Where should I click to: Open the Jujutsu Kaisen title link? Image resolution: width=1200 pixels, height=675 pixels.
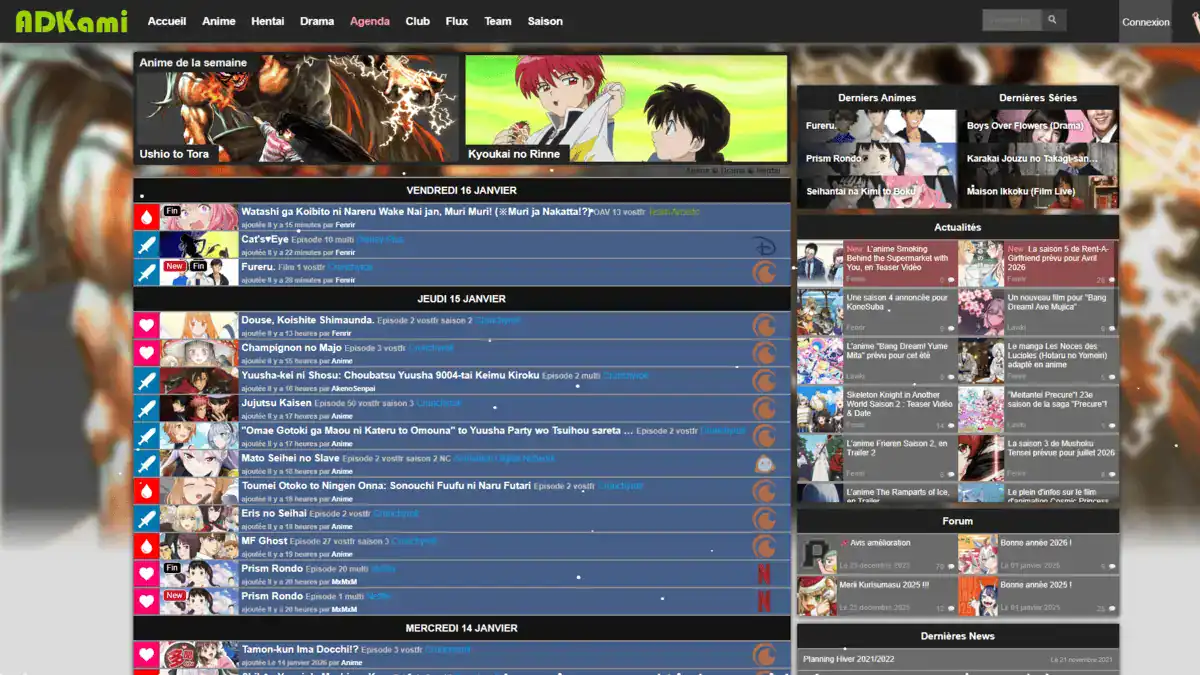[x=276, y=403]
